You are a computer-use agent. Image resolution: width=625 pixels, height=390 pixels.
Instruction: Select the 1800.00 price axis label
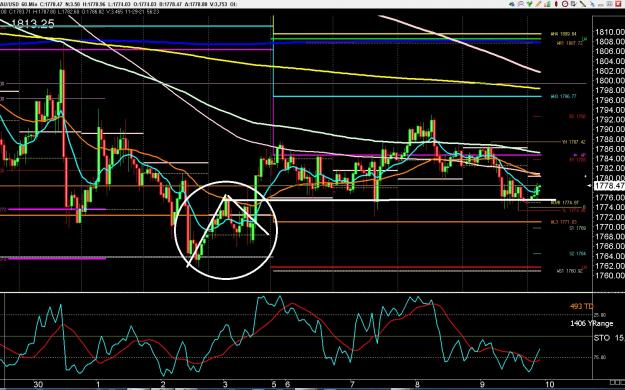tap(609, 81)
